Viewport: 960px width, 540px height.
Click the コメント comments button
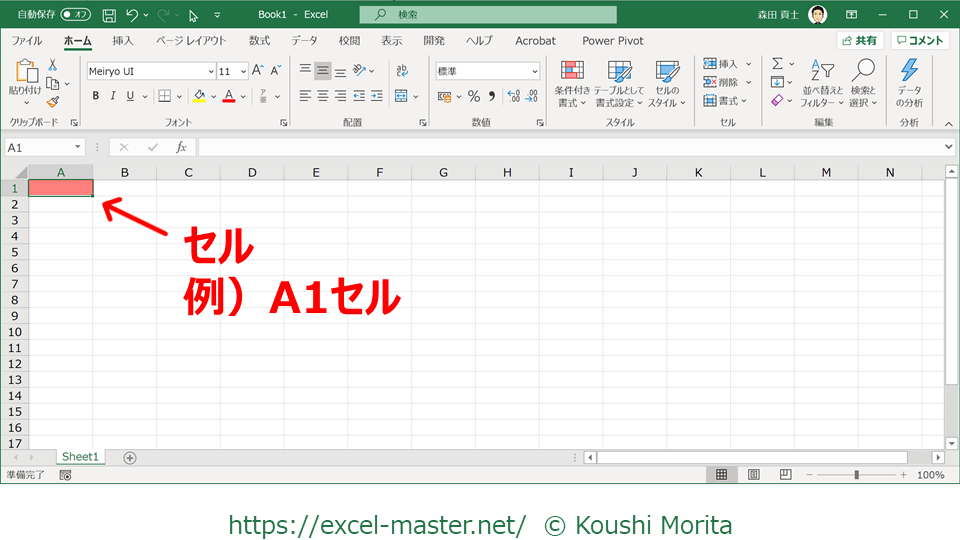(920, 41)
